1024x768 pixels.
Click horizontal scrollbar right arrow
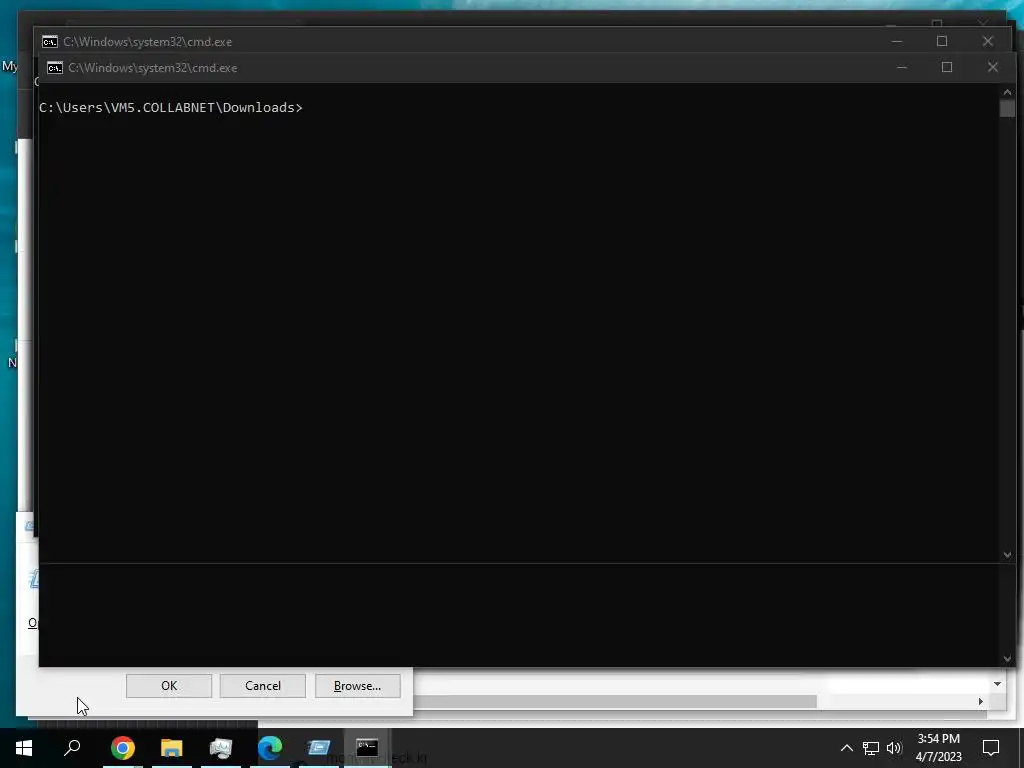coord(980,701)
